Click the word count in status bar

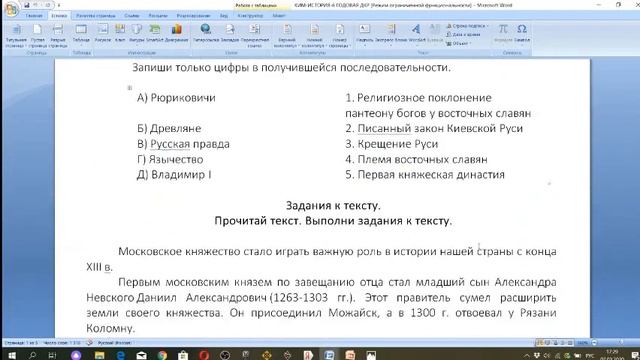click(x=62, y=343)
